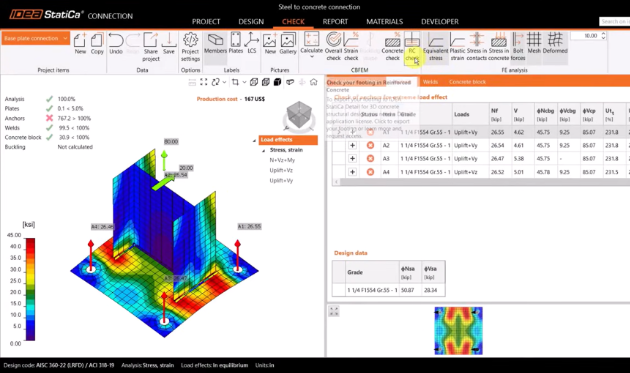The height and width of the screenshot is (373, 630).
Task: Click the Search field at top right
Action: coord(614,21)
